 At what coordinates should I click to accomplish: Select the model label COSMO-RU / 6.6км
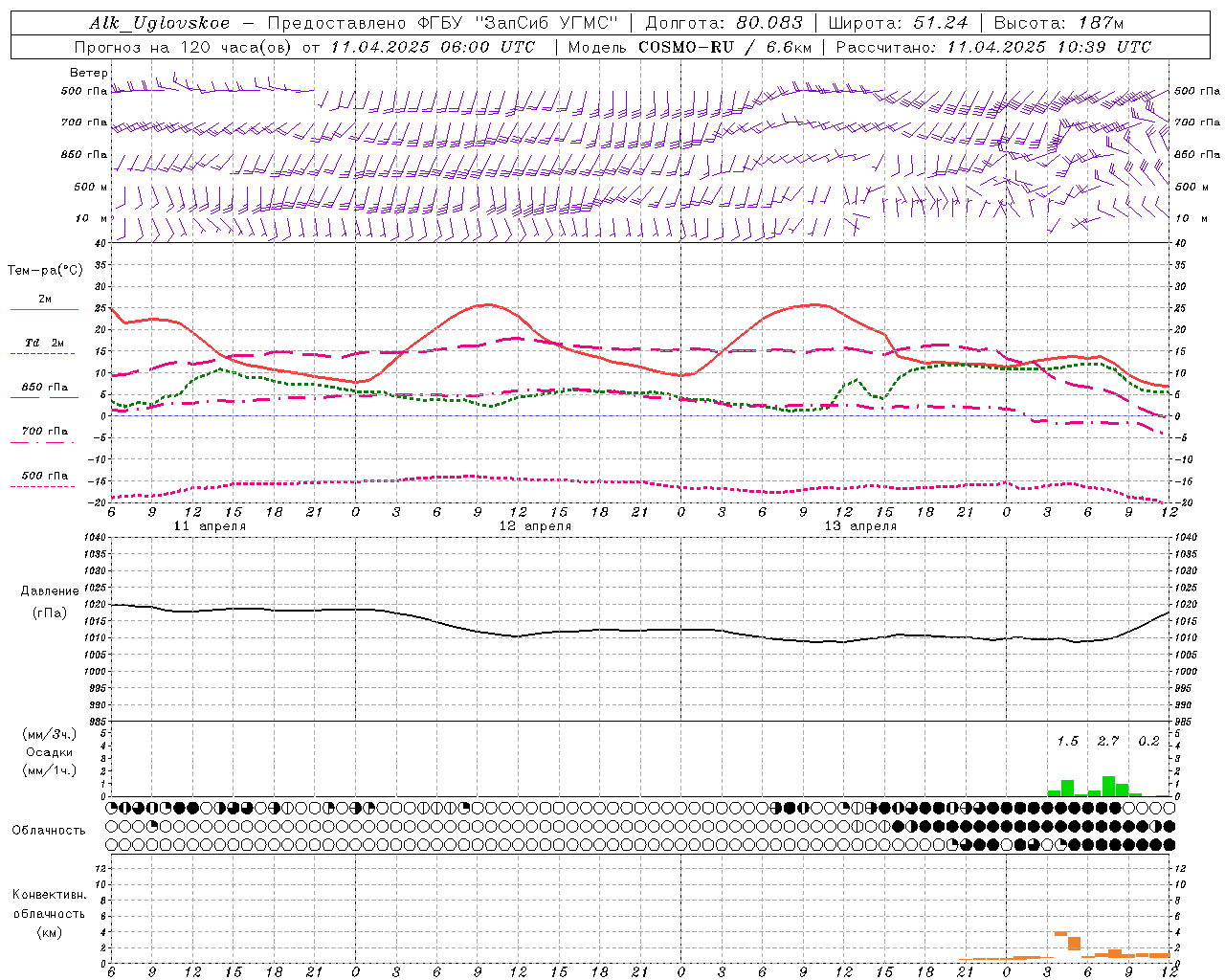click(724, 47)
